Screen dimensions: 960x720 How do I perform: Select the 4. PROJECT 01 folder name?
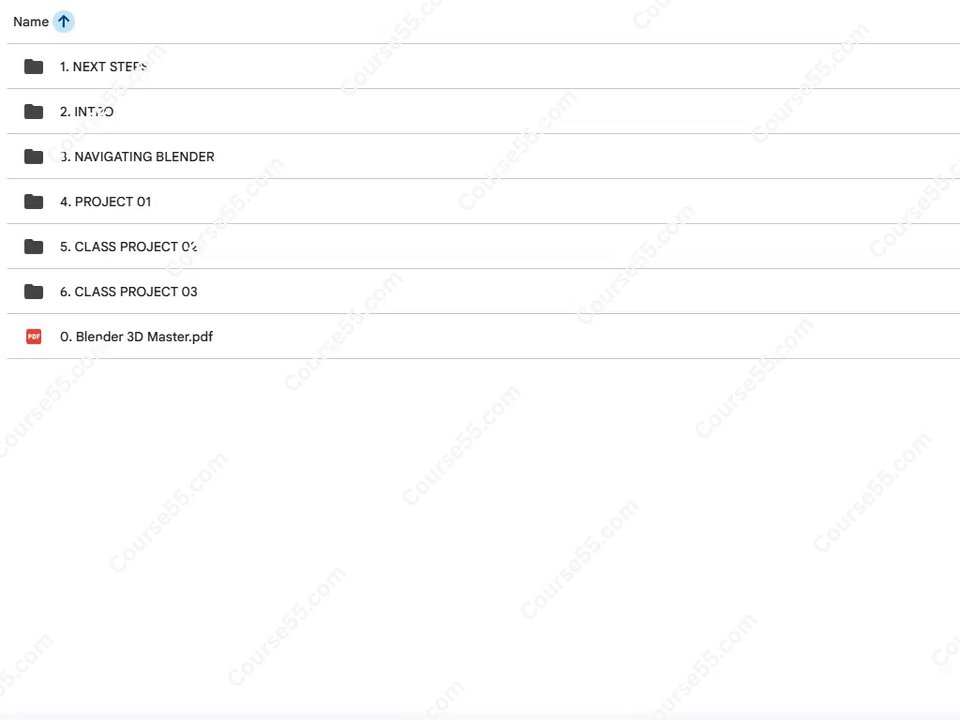tap(105, 201)
